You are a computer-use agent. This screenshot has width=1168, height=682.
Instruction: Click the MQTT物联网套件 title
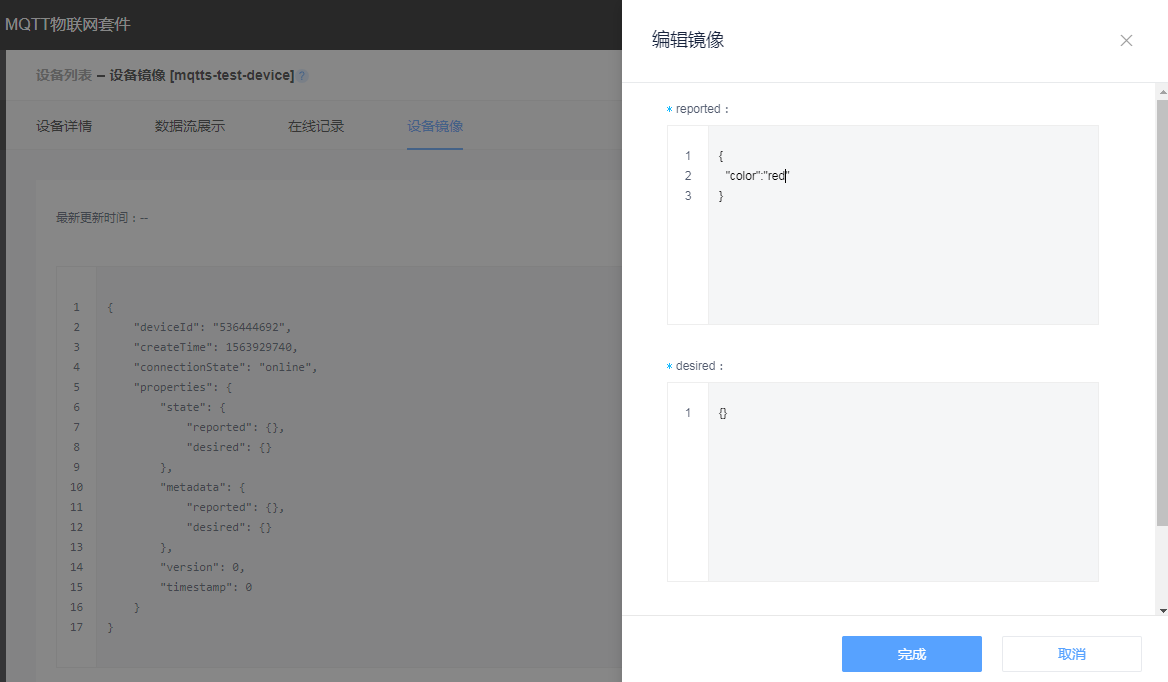tap(68, 25)
